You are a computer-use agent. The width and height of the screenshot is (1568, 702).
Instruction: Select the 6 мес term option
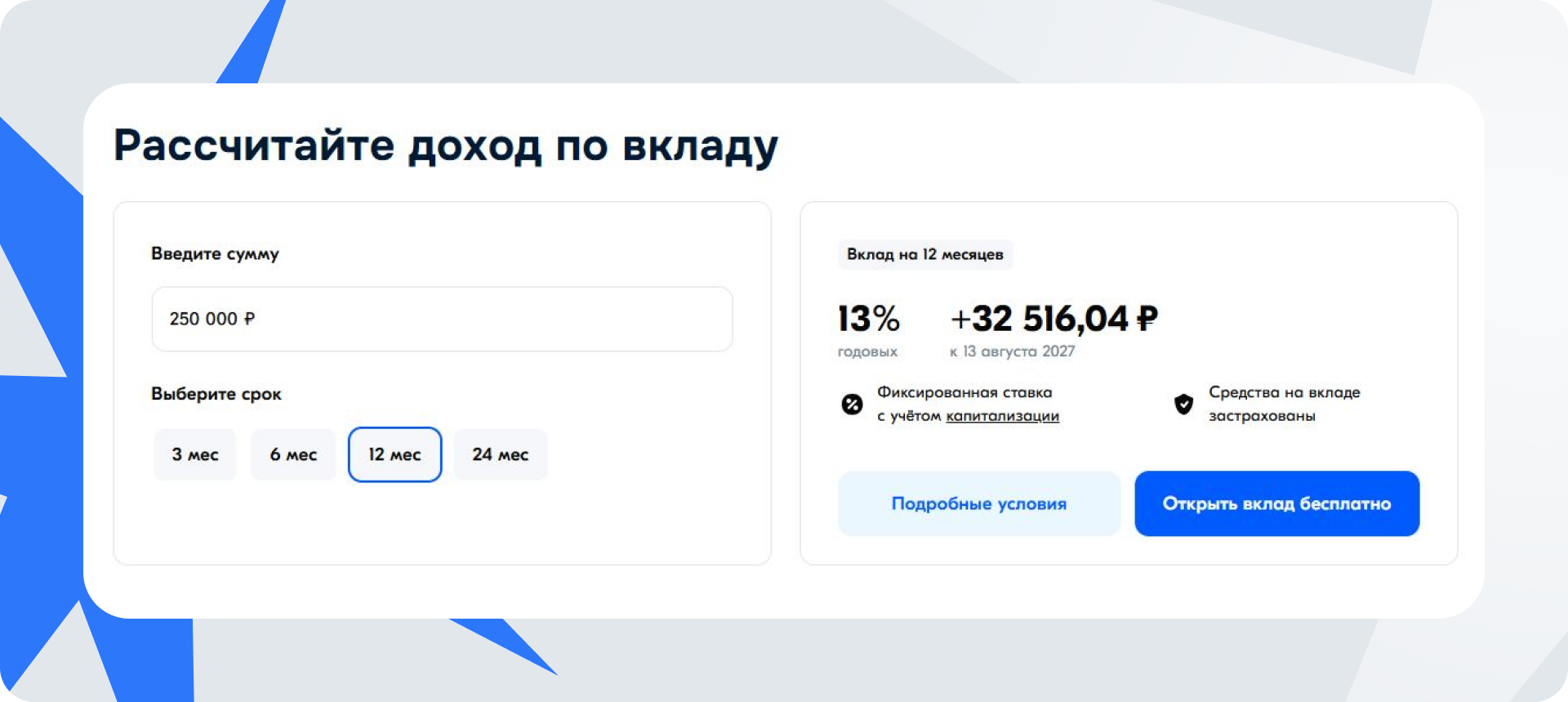pos(293,454)
